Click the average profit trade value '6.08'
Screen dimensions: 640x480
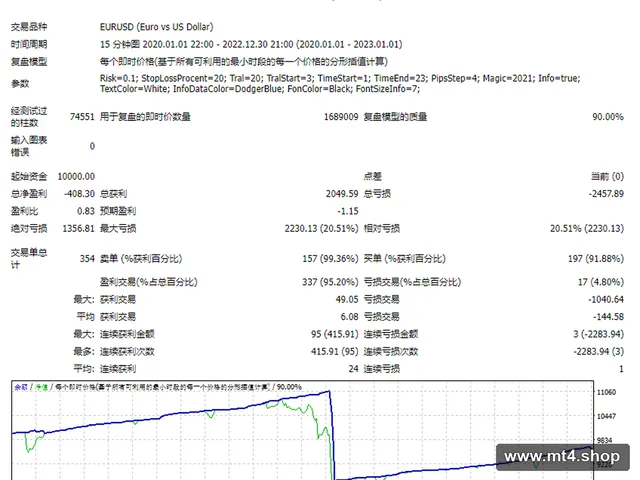click(349, 317)
